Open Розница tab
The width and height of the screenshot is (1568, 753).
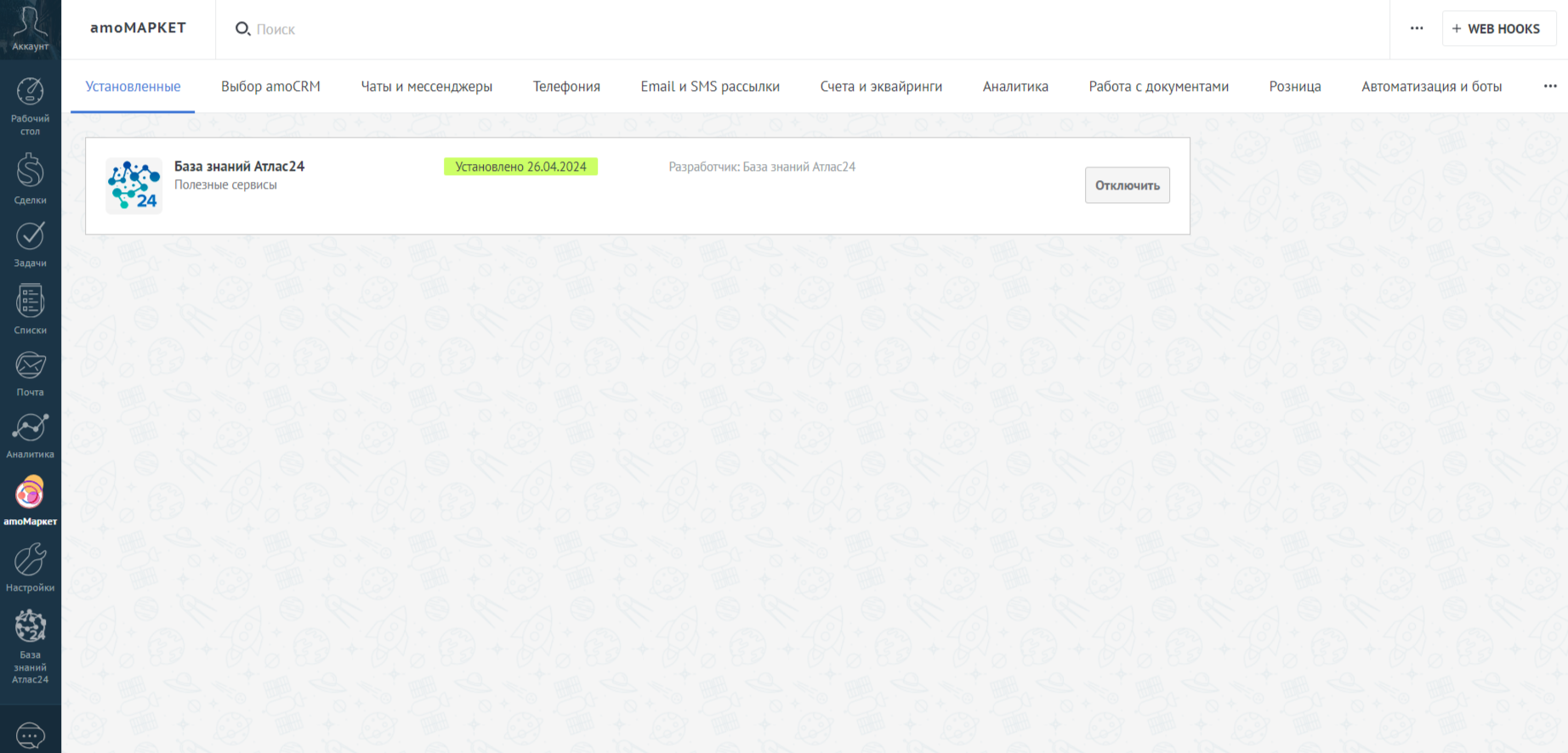1295,86
